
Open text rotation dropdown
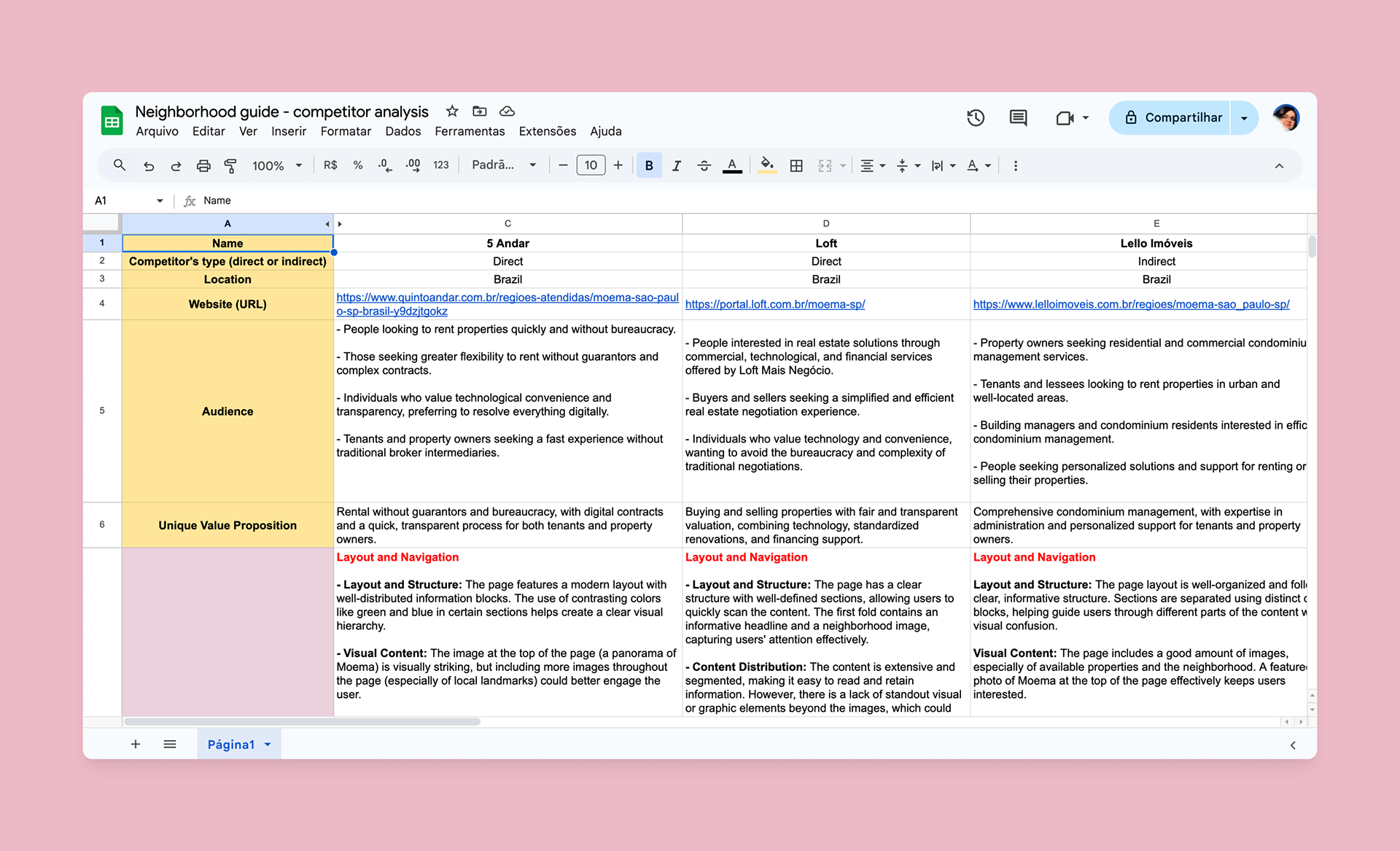coord(979,166)
